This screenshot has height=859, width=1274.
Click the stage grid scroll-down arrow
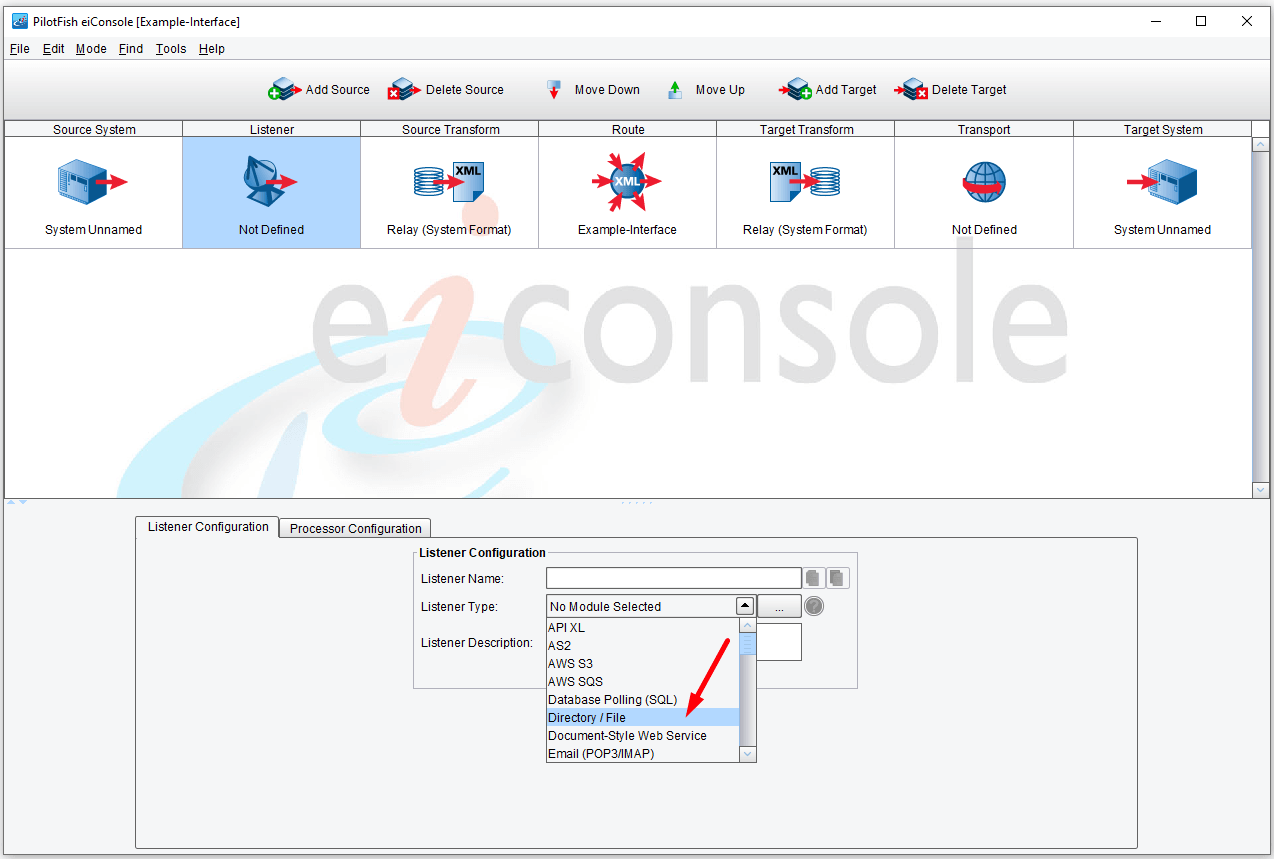[1261, 489]
